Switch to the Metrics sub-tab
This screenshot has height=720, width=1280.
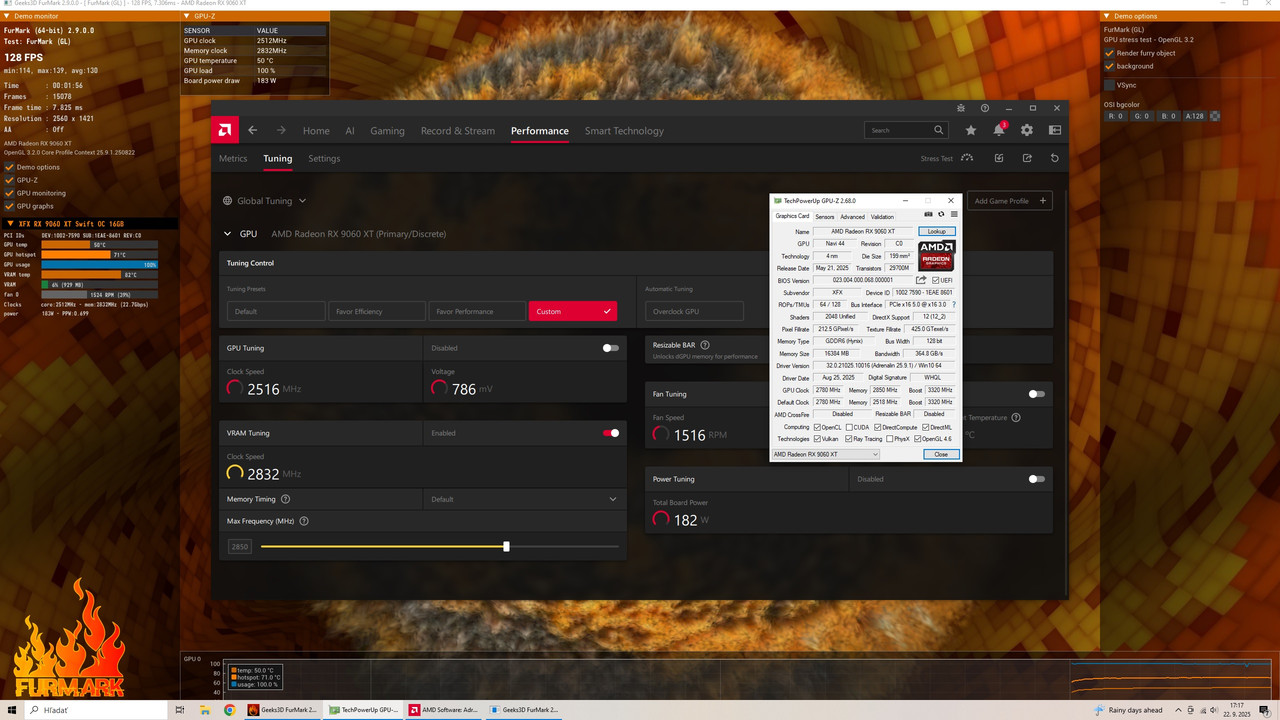pos(233,158)
